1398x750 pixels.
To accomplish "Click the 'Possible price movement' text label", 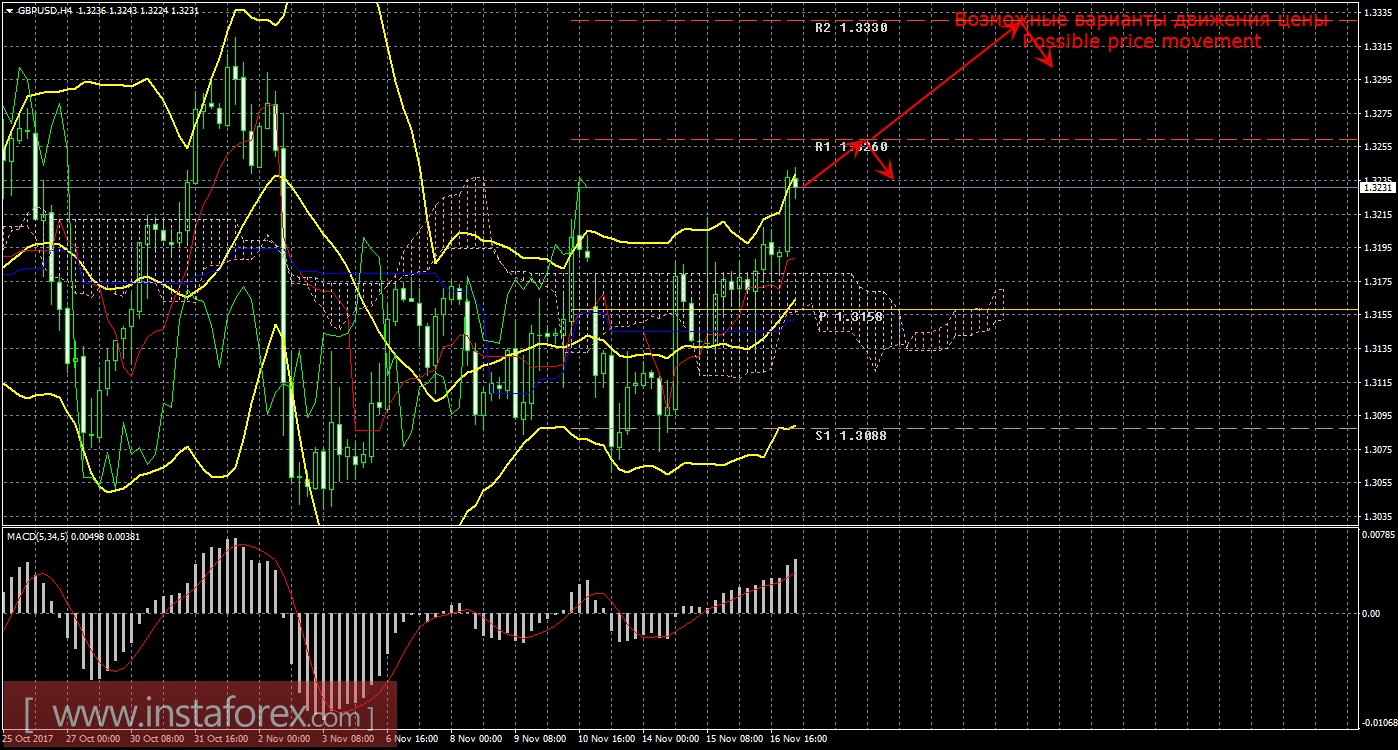I will point(1141,41).
